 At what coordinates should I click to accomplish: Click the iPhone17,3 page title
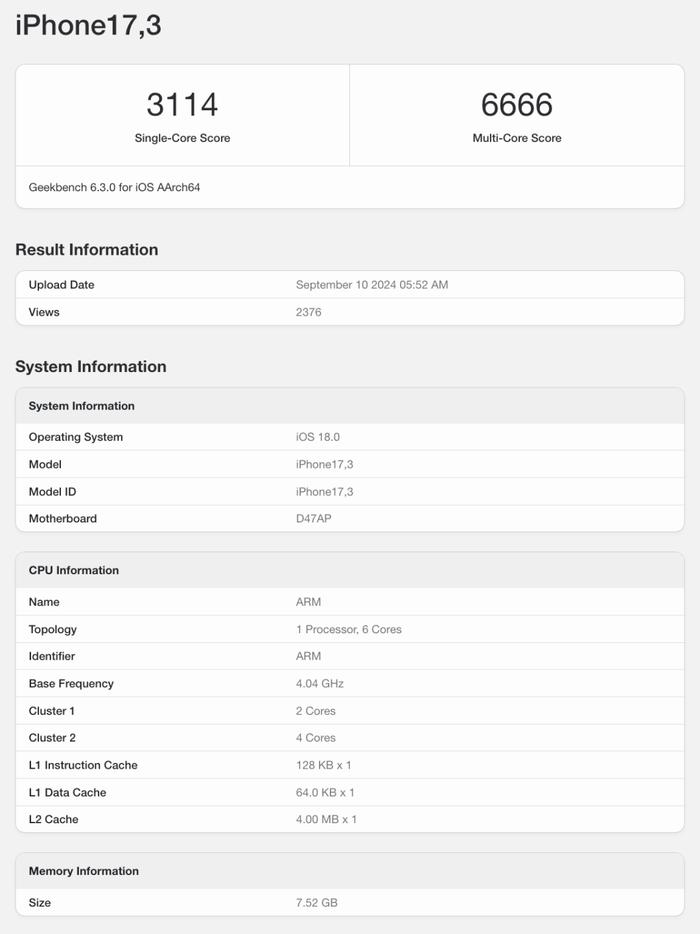[x=88, y=26]
